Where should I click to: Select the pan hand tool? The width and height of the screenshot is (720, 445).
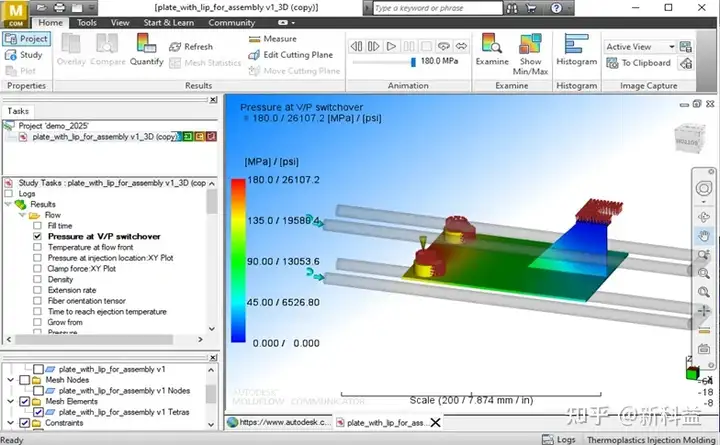point(703,236)
